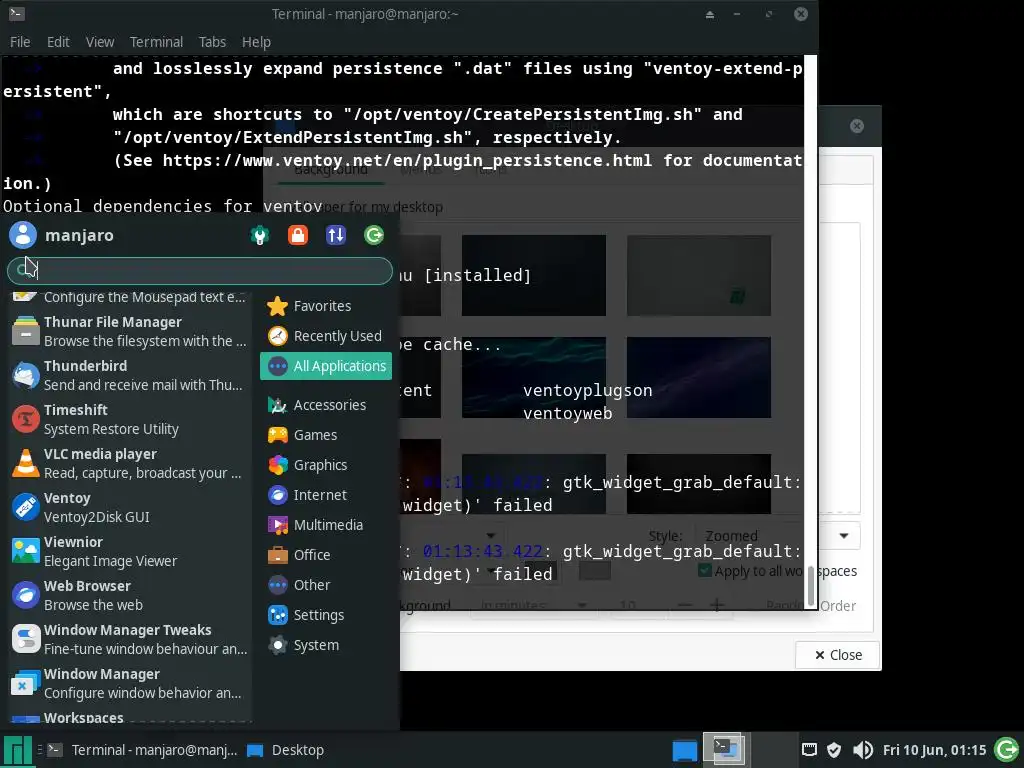Select the middle-right wallpaper thumbnail in Desktop dialog

point(699,377)
